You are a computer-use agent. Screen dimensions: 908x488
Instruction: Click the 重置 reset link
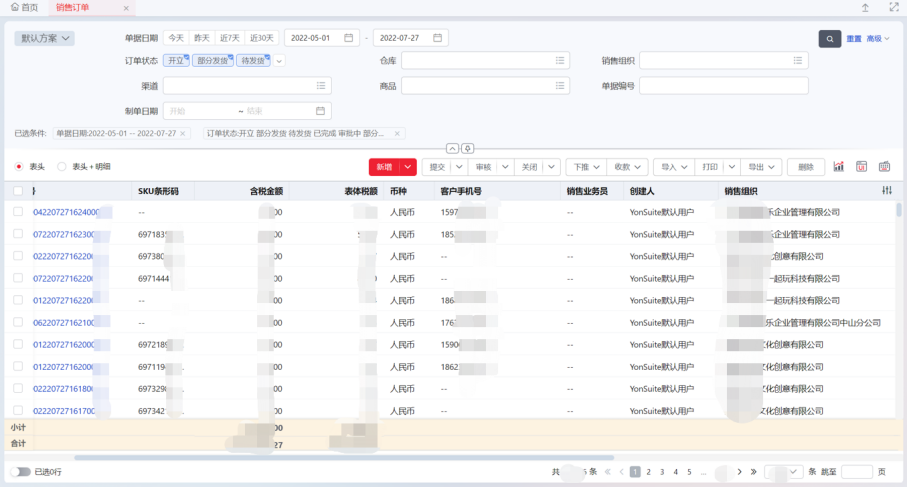coord(854,39)
